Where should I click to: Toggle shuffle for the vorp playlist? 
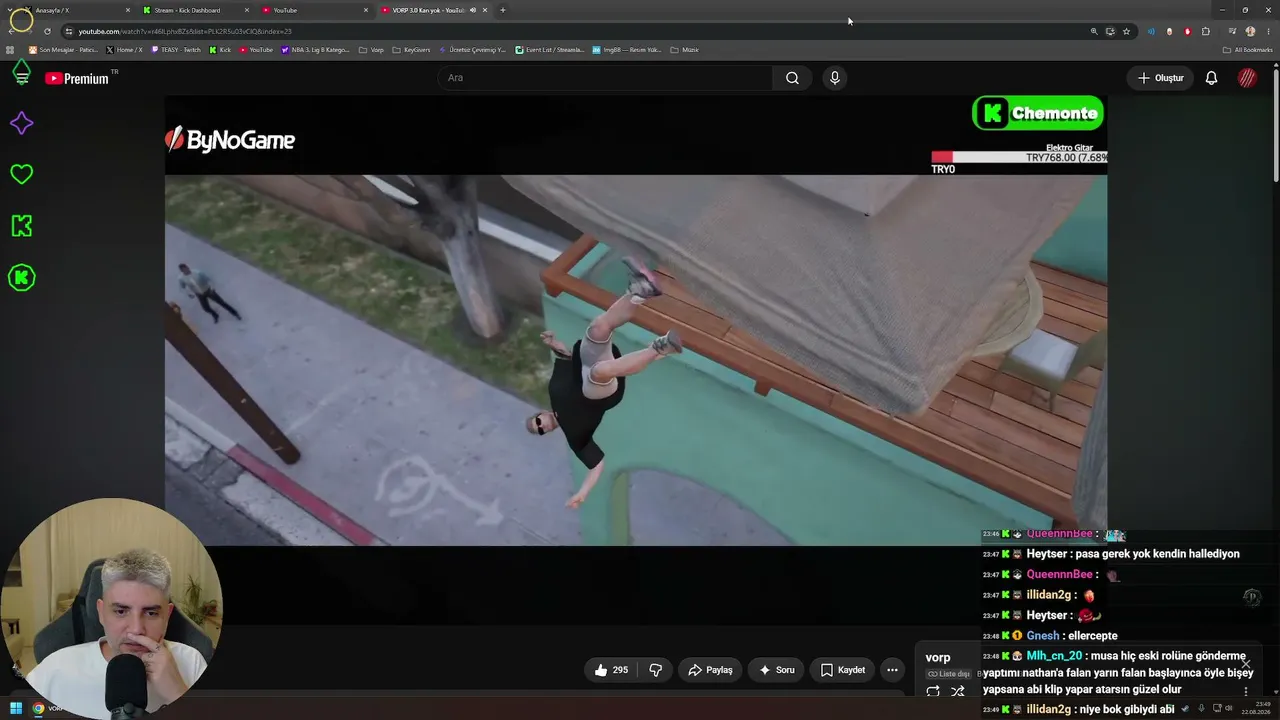(957, 691)
